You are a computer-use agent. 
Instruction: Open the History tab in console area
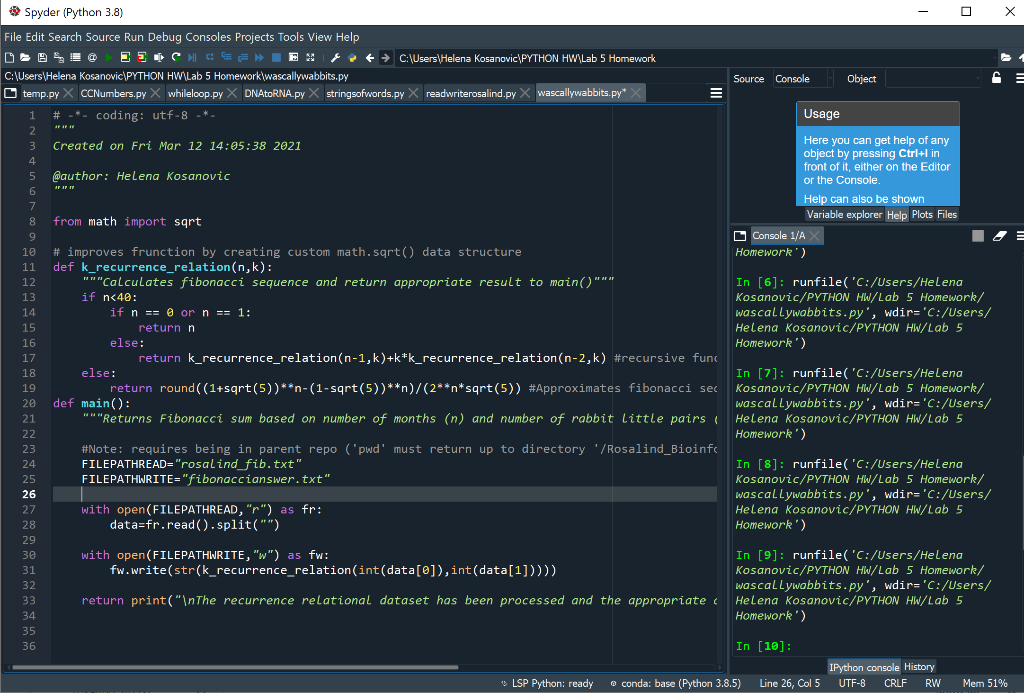pyautogui.click(x=918, y=667)
